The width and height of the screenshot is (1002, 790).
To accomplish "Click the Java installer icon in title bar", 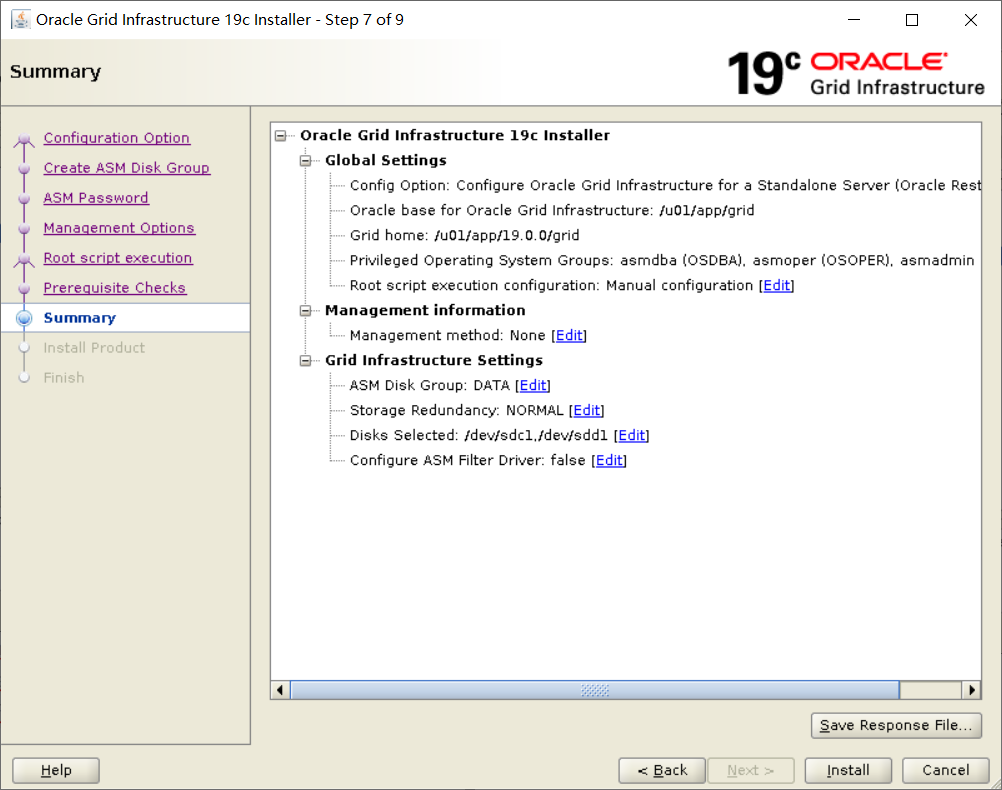I will click(20, 20).
